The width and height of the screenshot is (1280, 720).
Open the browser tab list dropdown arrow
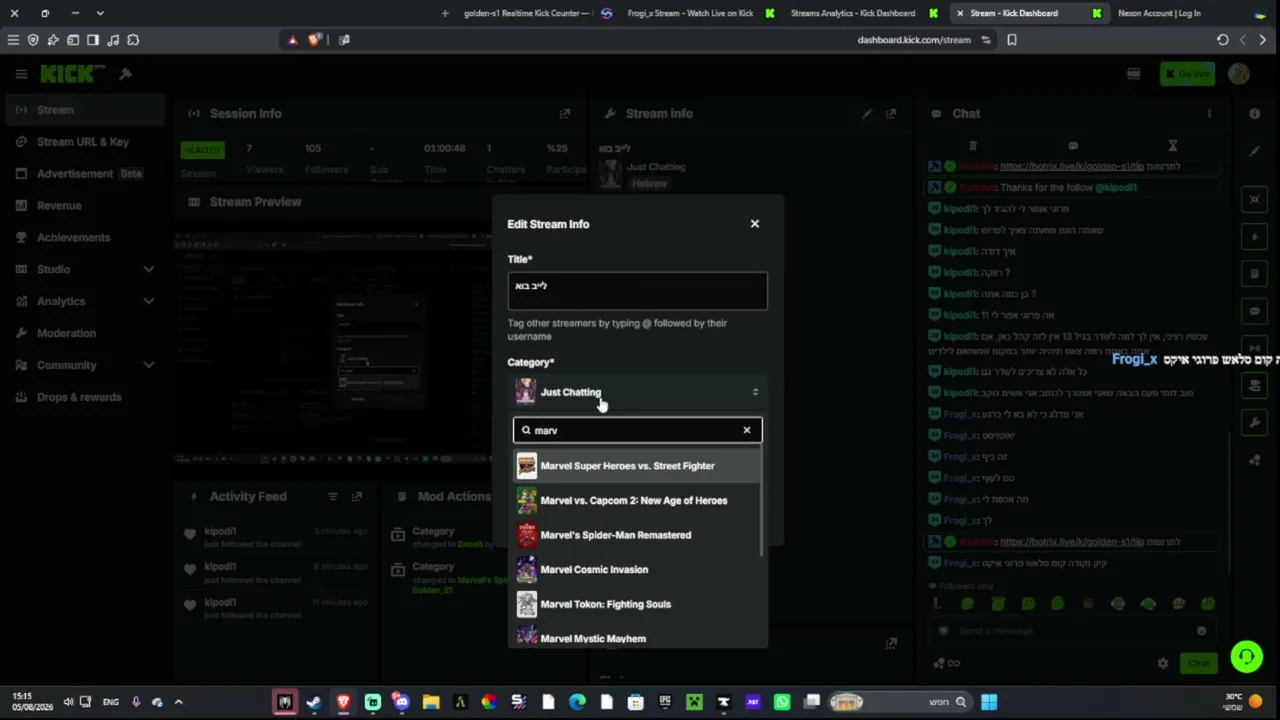[x=100, y=13]
